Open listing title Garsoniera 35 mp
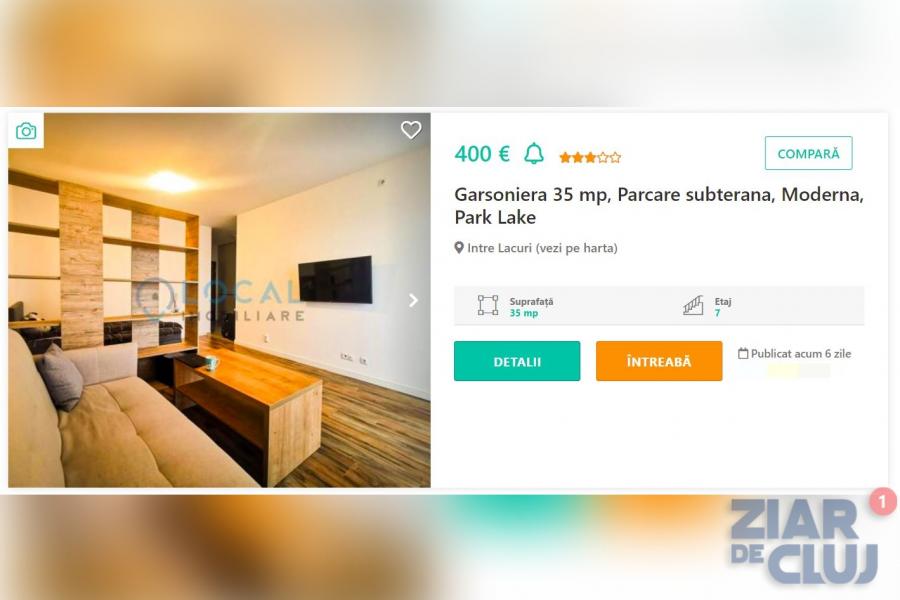900x600 pixels. pyautogui.click(x=659, y=206)
